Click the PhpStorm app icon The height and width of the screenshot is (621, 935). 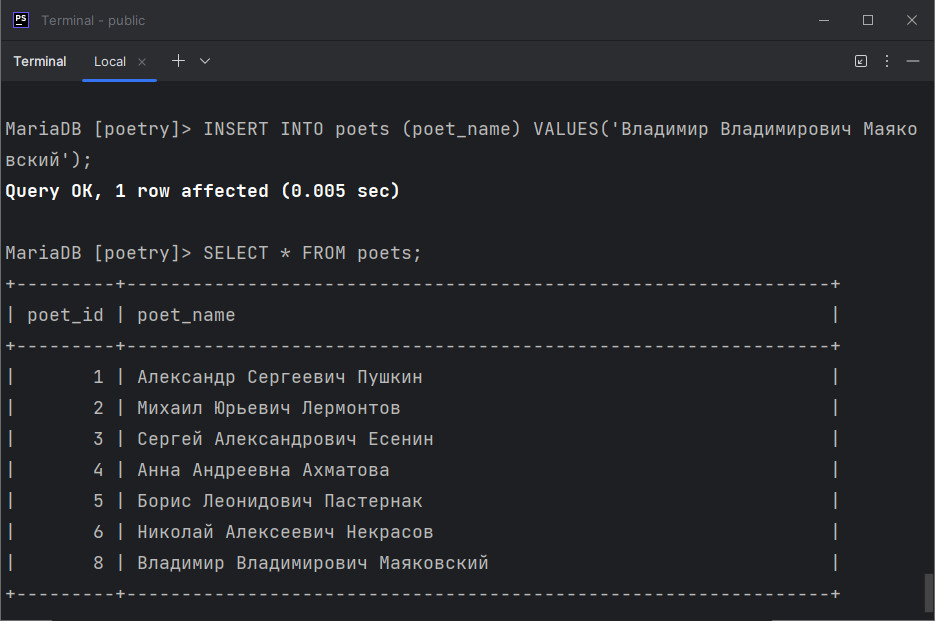pyautogui.click(x=21, y=20)
